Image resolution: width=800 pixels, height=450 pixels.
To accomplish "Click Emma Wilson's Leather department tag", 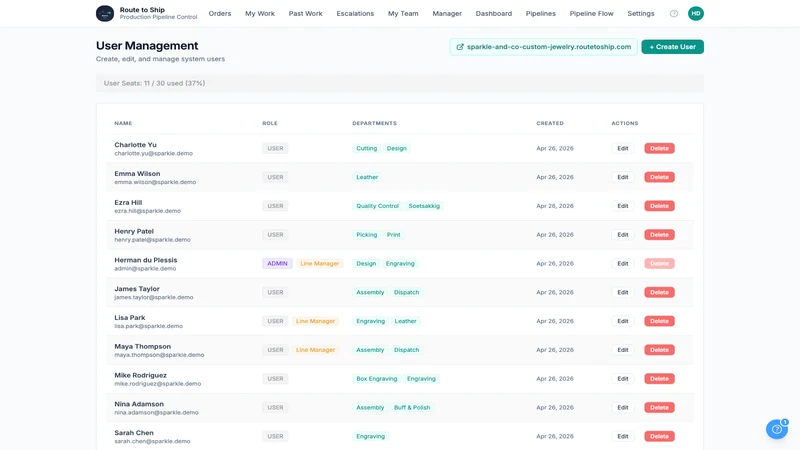I will tap(367, 177).
